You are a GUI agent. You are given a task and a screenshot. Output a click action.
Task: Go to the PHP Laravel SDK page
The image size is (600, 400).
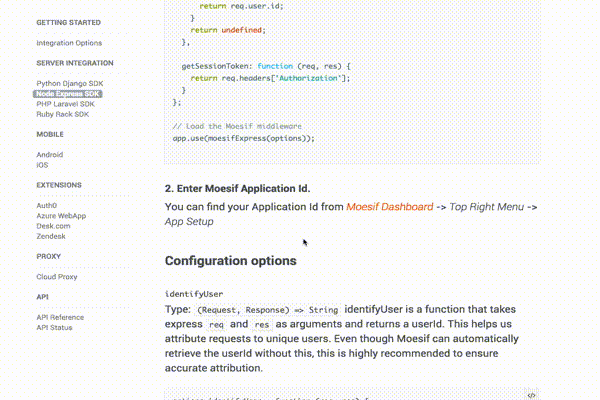(x=65, y=104)
